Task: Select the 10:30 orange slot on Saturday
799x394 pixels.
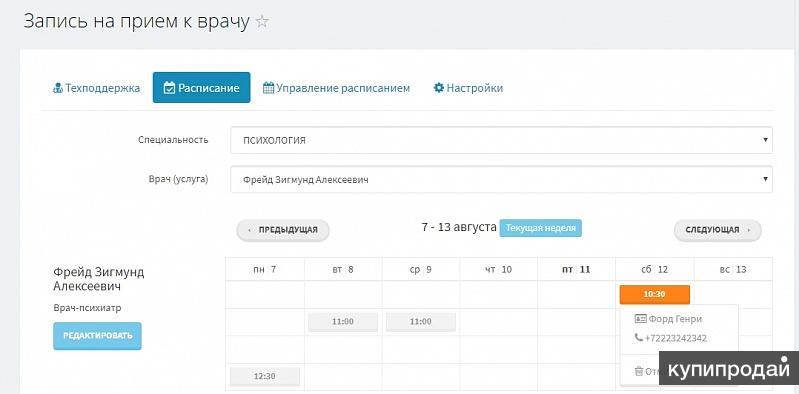Action: (654, 294)
